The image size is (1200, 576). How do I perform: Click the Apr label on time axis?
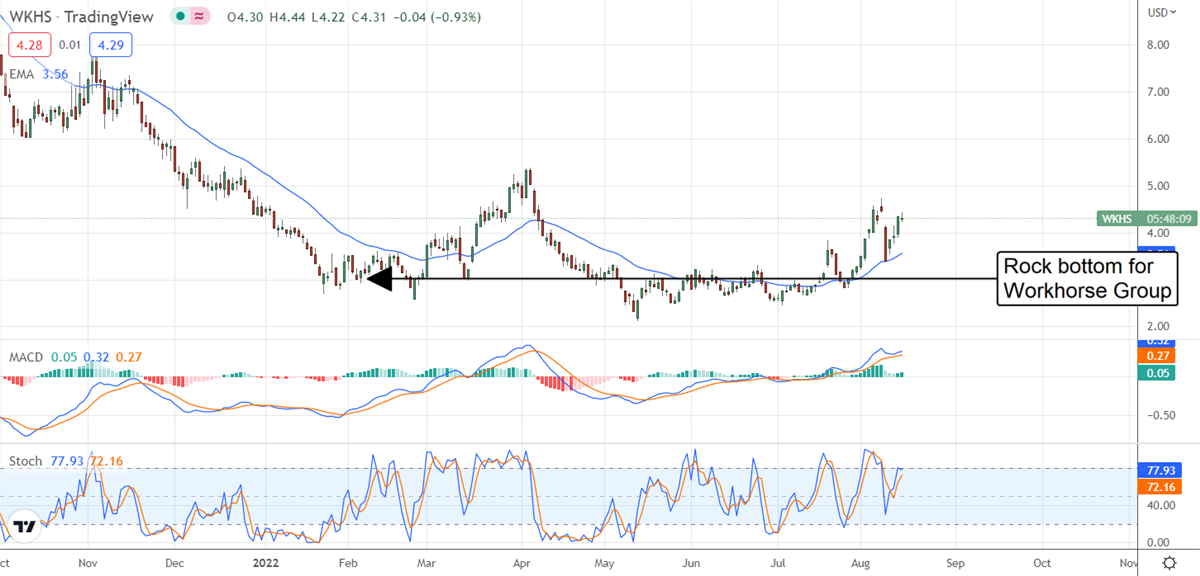tap(521, 564)
